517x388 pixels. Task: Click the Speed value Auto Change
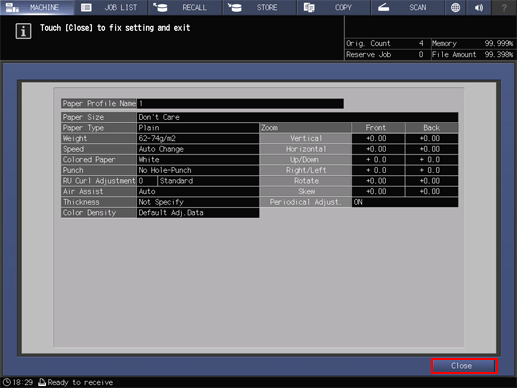pos(198,149)
